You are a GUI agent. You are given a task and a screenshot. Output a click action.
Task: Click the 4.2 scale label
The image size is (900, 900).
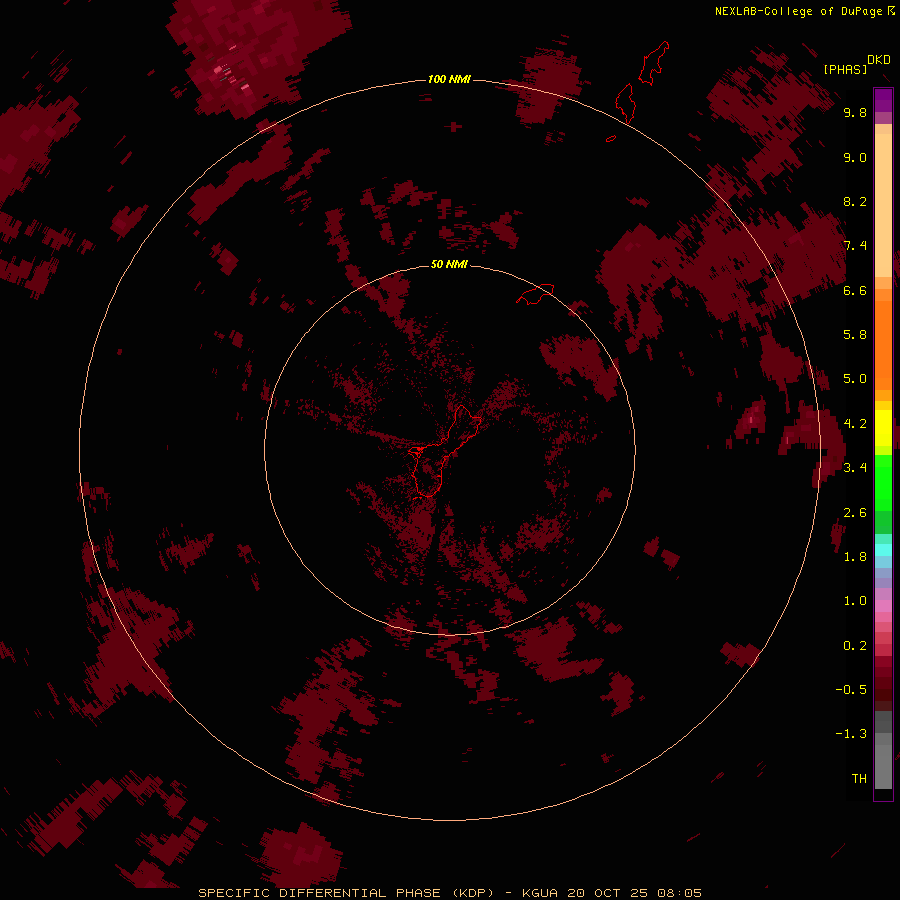coord(855,424)
